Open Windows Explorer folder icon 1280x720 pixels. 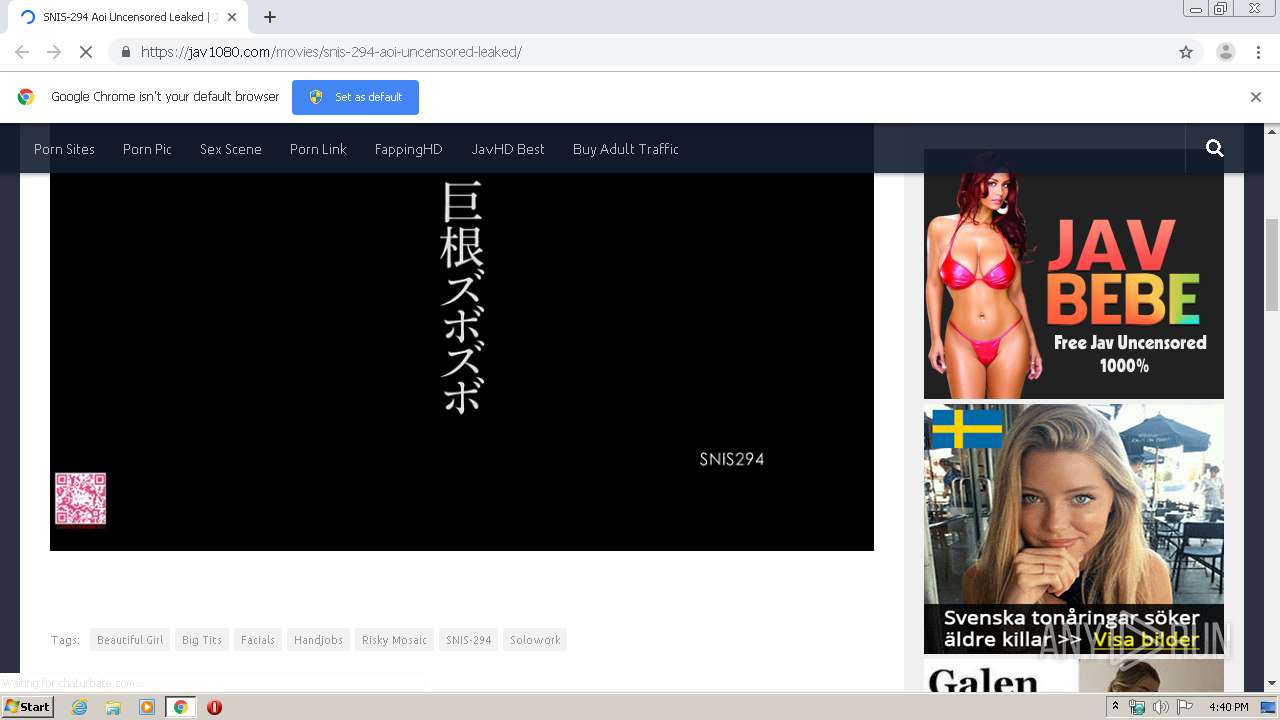pyautogui.click(x=113, y=707)
